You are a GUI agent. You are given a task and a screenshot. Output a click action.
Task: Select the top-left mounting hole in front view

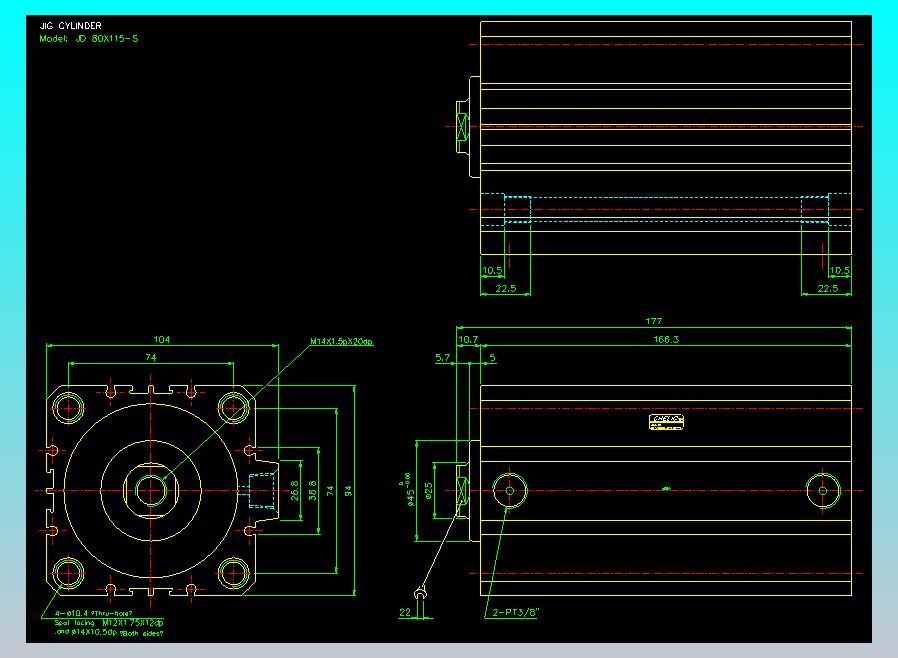[69, 407]
